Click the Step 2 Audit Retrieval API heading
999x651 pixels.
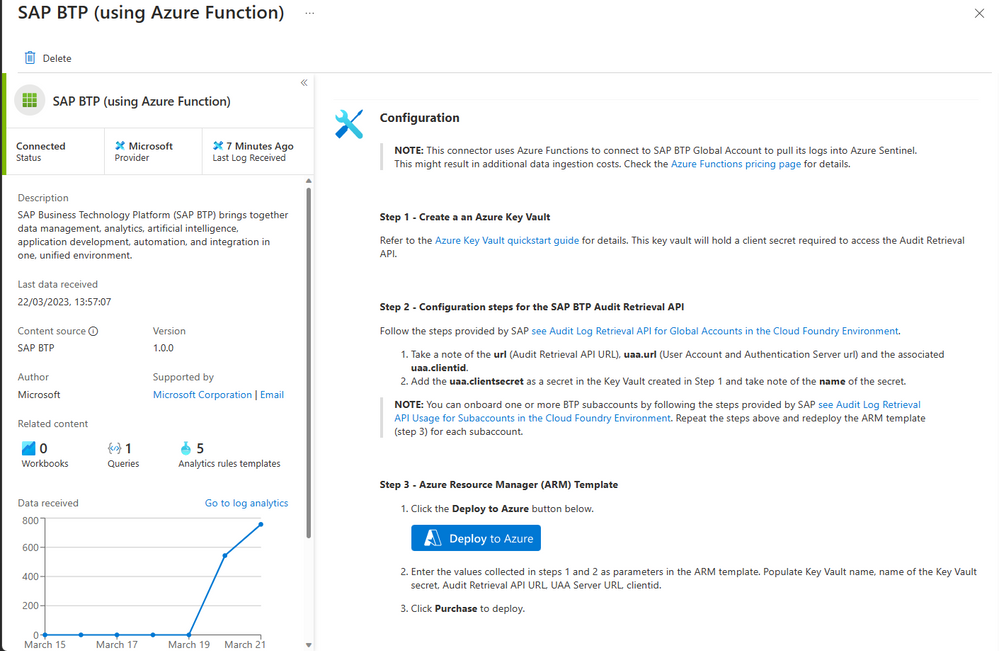point(532,306)
